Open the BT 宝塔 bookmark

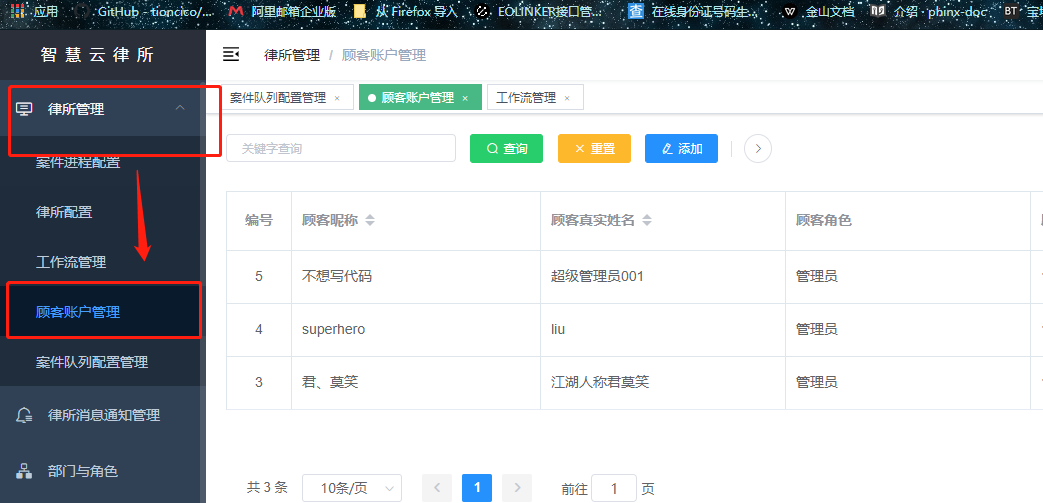[1023, 11]
